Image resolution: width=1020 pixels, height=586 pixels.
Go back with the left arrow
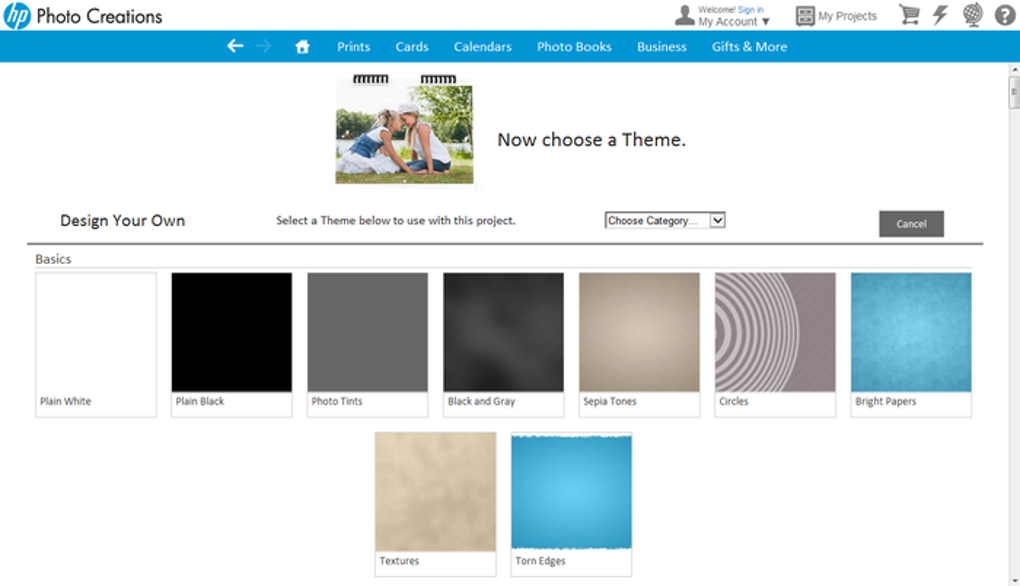[235, 46]
